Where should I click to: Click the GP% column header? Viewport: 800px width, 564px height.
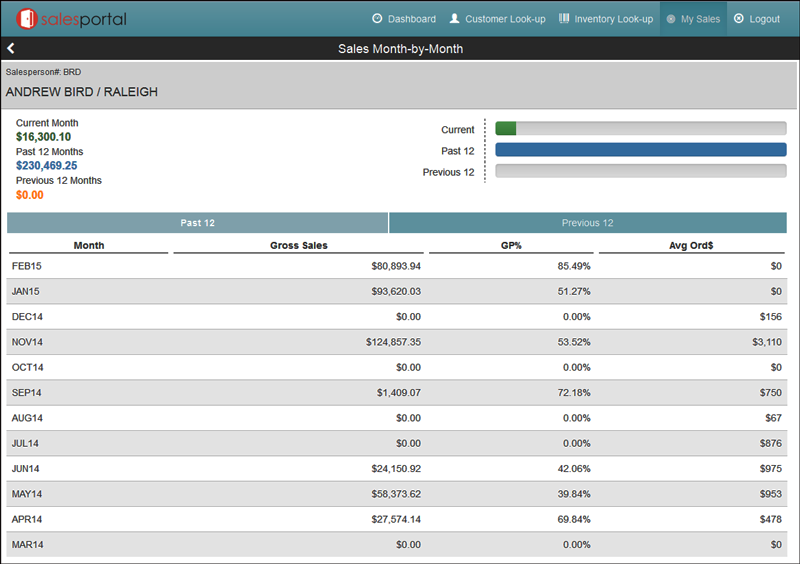pos(511,245)
